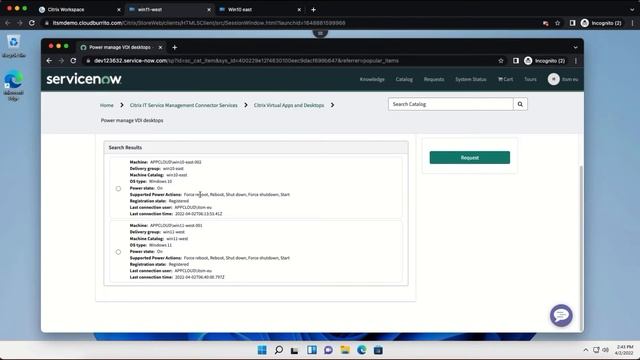Go to Home breadcrumb link

point(107,105)
